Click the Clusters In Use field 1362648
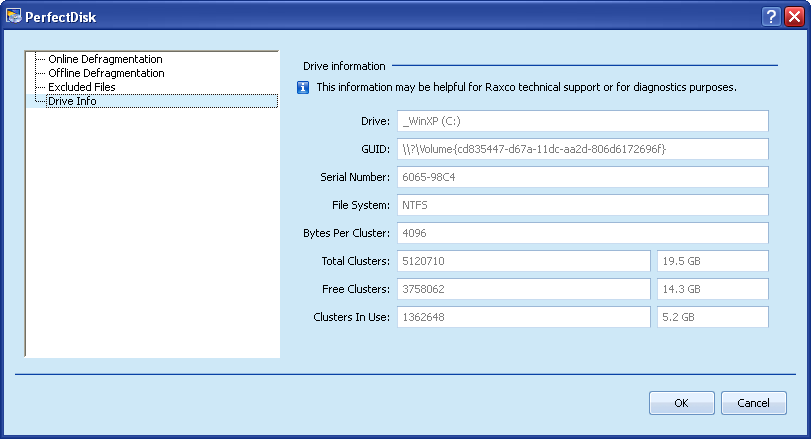Screen dimensions: 811x439 [x=523, y=316]
